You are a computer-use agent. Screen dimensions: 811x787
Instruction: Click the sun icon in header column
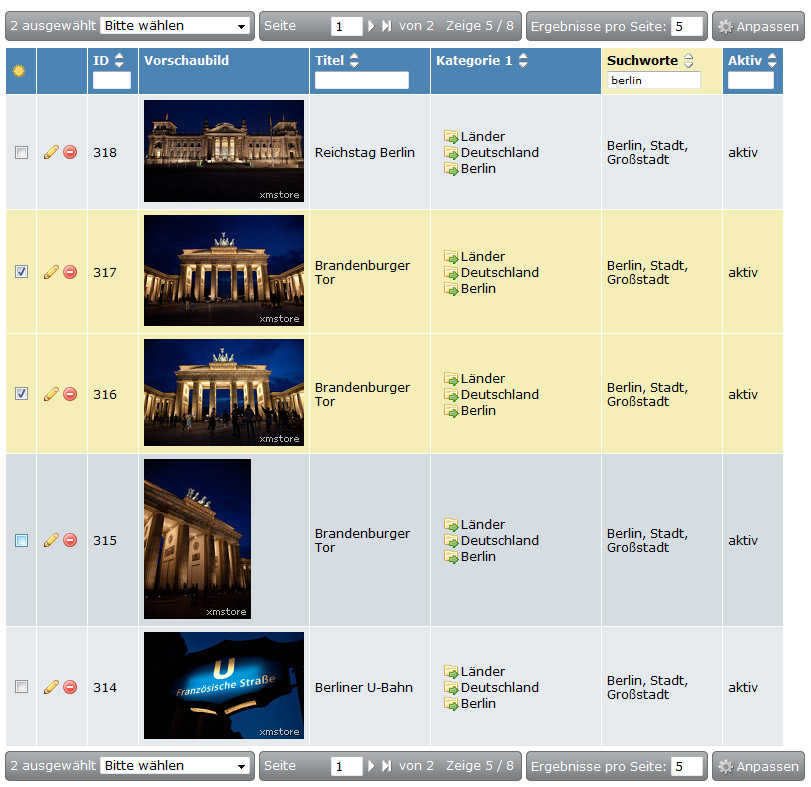click(19, 70)
